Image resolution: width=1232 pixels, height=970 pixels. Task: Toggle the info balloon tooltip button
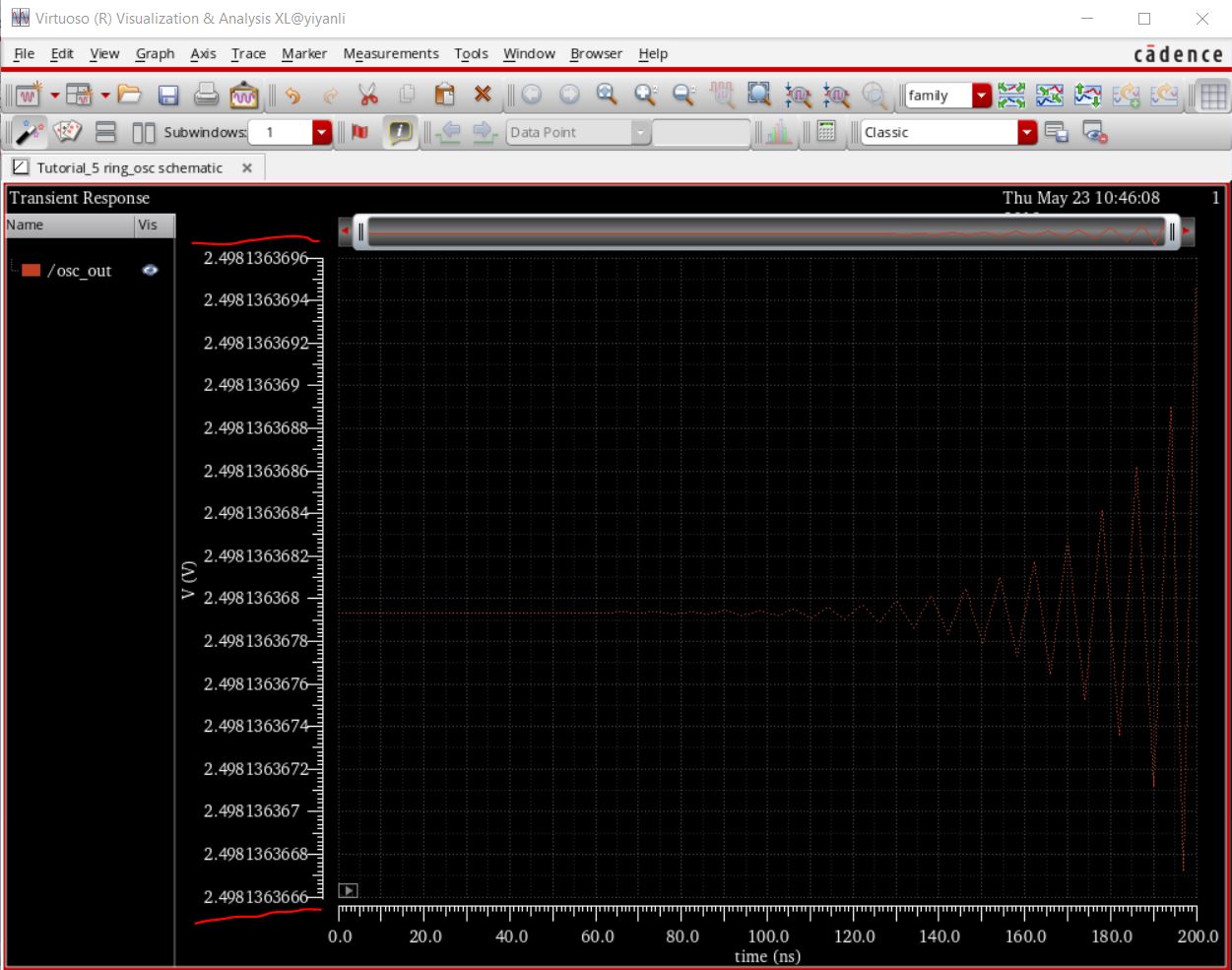pos(399,132)
